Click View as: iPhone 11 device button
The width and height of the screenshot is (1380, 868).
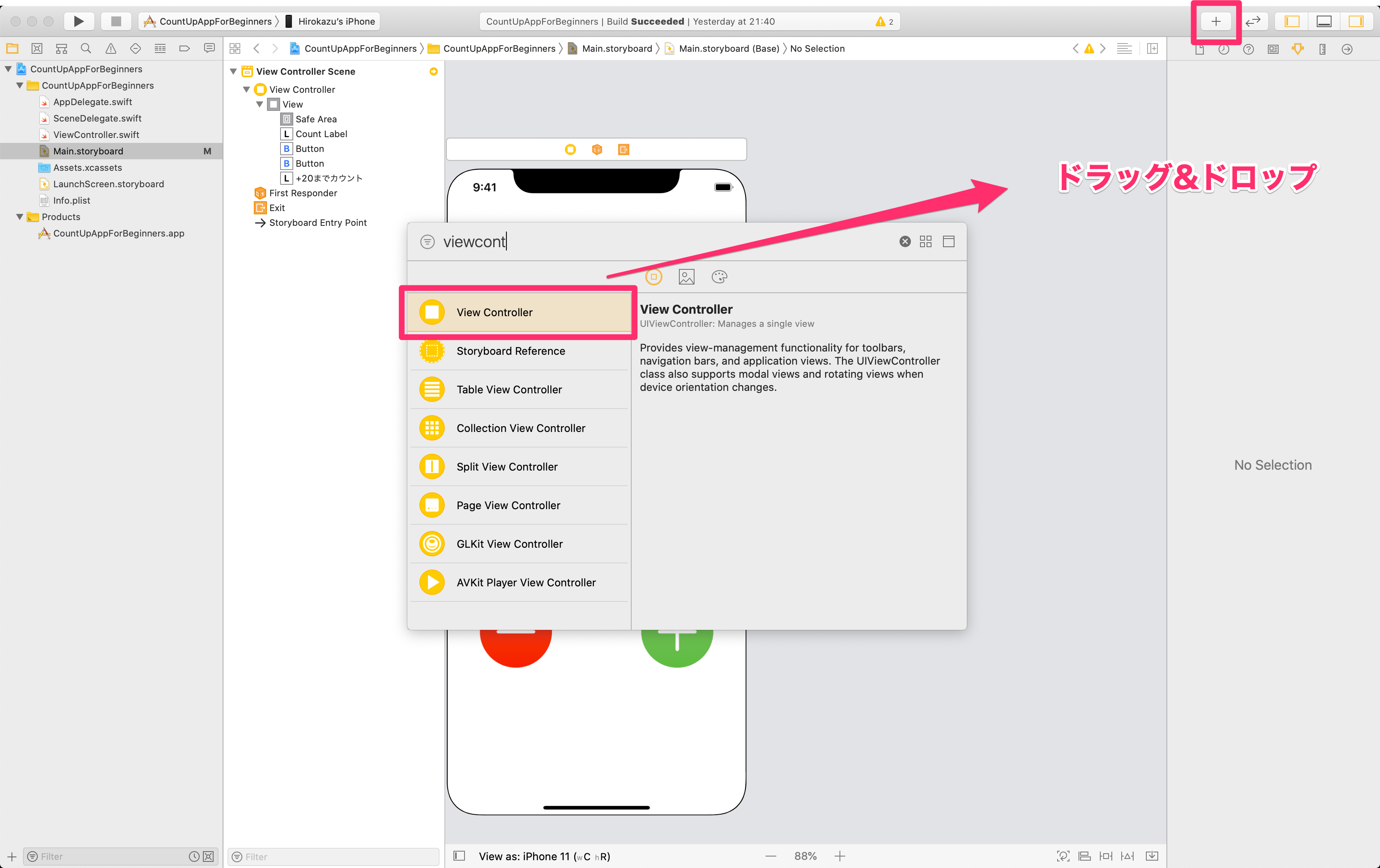[x=544, y=856]
